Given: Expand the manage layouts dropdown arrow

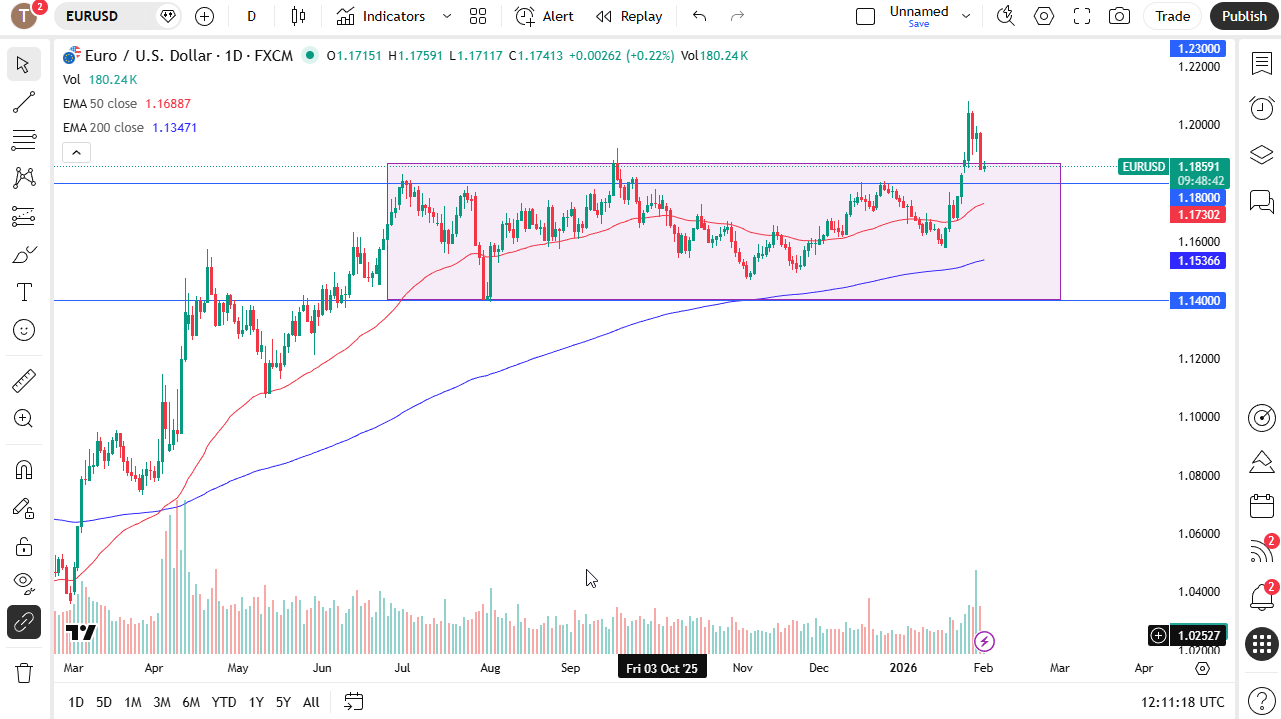Looking at the screenshot, I should tap(966, 16).
